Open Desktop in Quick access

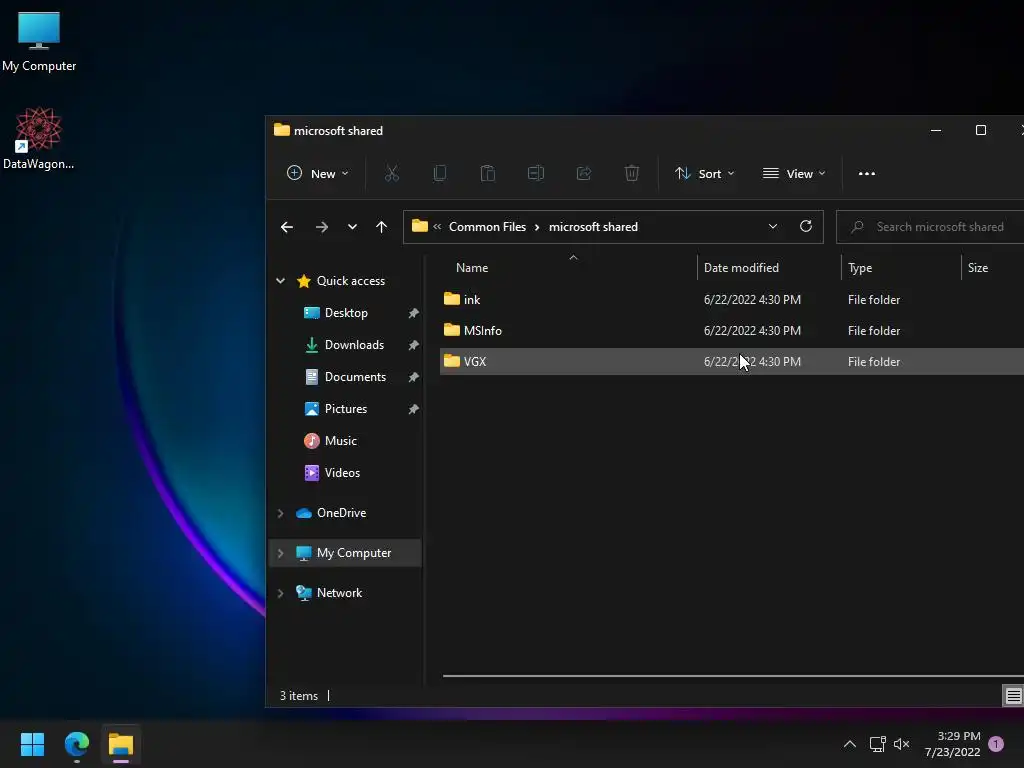click(x=346, y=313)
